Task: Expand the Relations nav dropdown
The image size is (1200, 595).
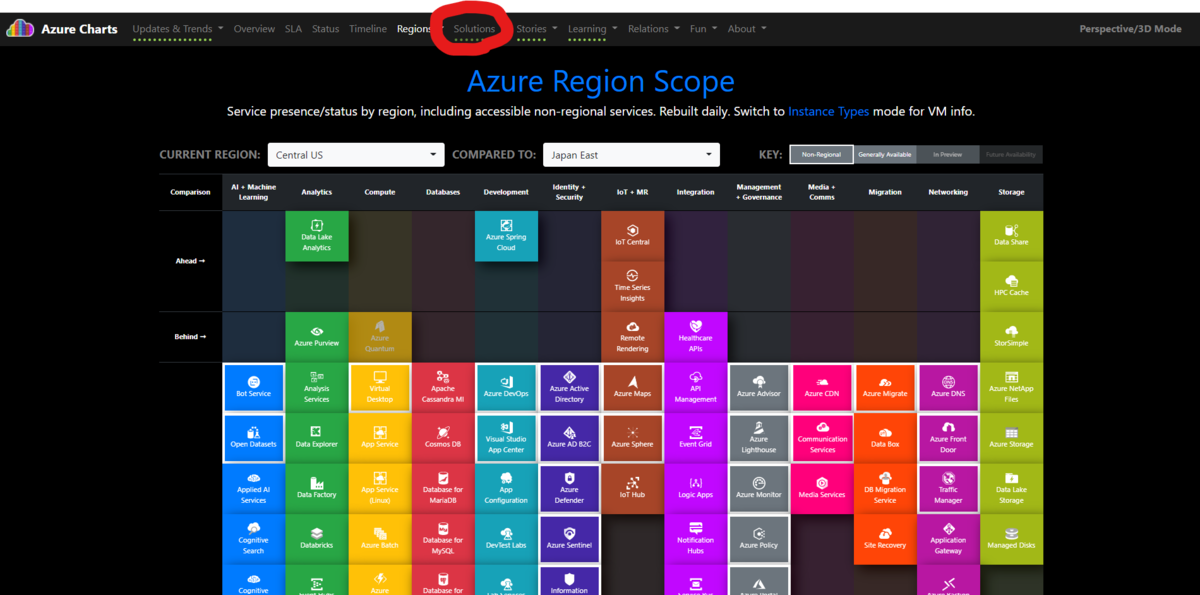Action: [653, 29]
